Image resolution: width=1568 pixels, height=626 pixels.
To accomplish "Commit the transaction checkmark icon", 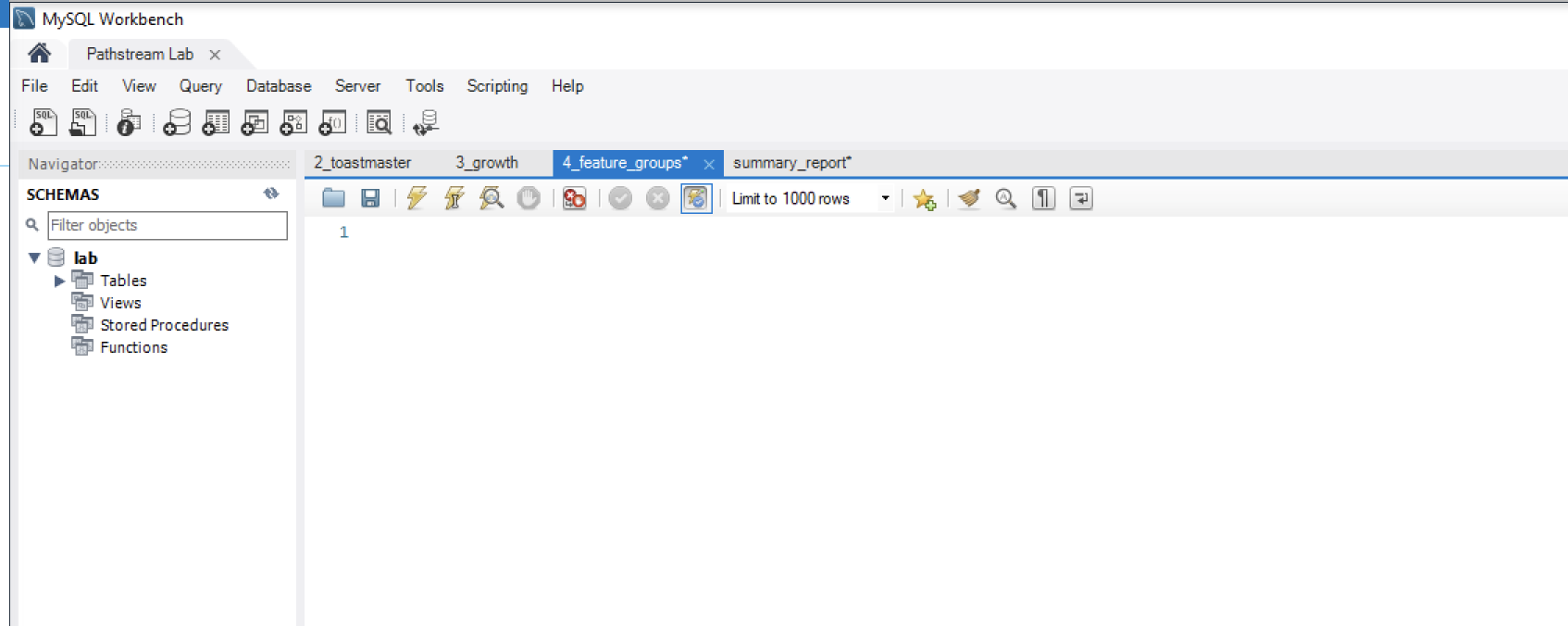I will pyautogui.click(x=620, y=198).
